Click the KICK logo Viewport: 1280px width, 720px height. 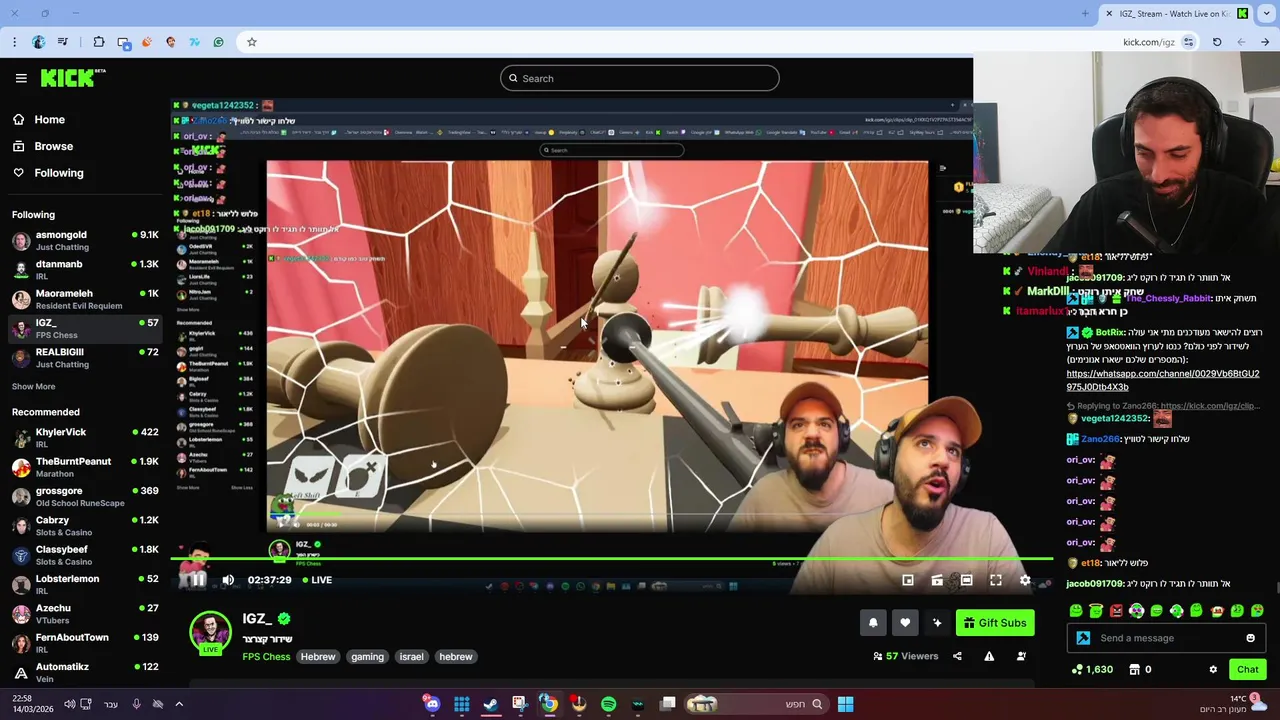(73, 78)
